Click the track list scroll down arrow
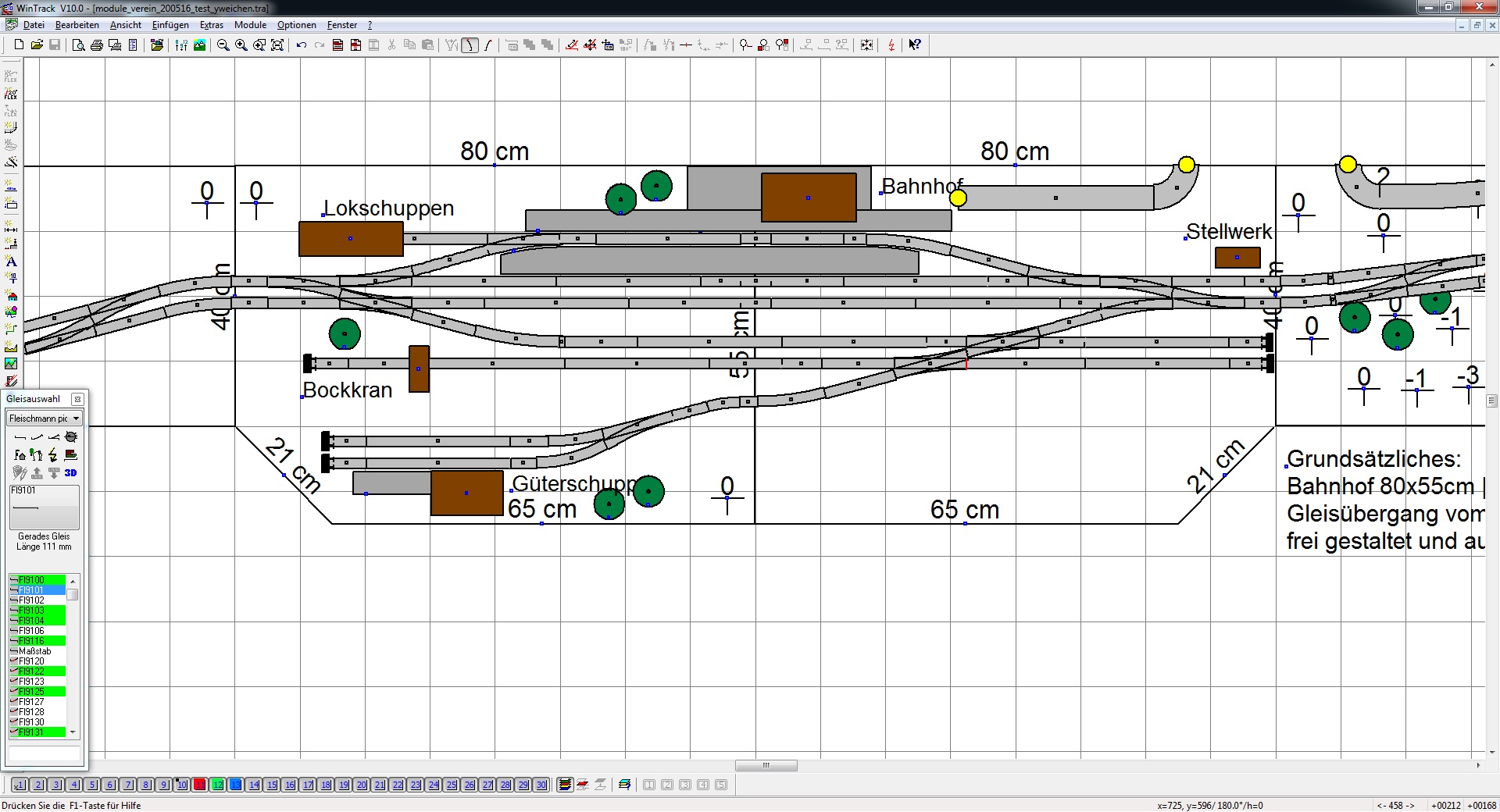This screenshot has height=812, width=1500. tap(73, 732)
